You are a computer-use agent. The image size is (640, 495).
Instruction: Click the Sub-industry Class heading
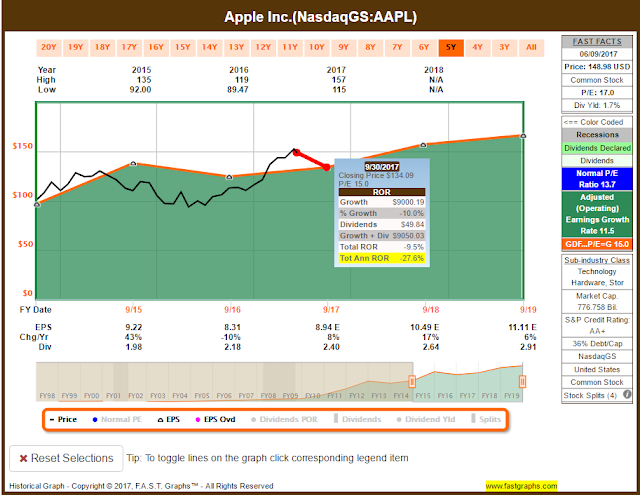[x=597, y=260]
